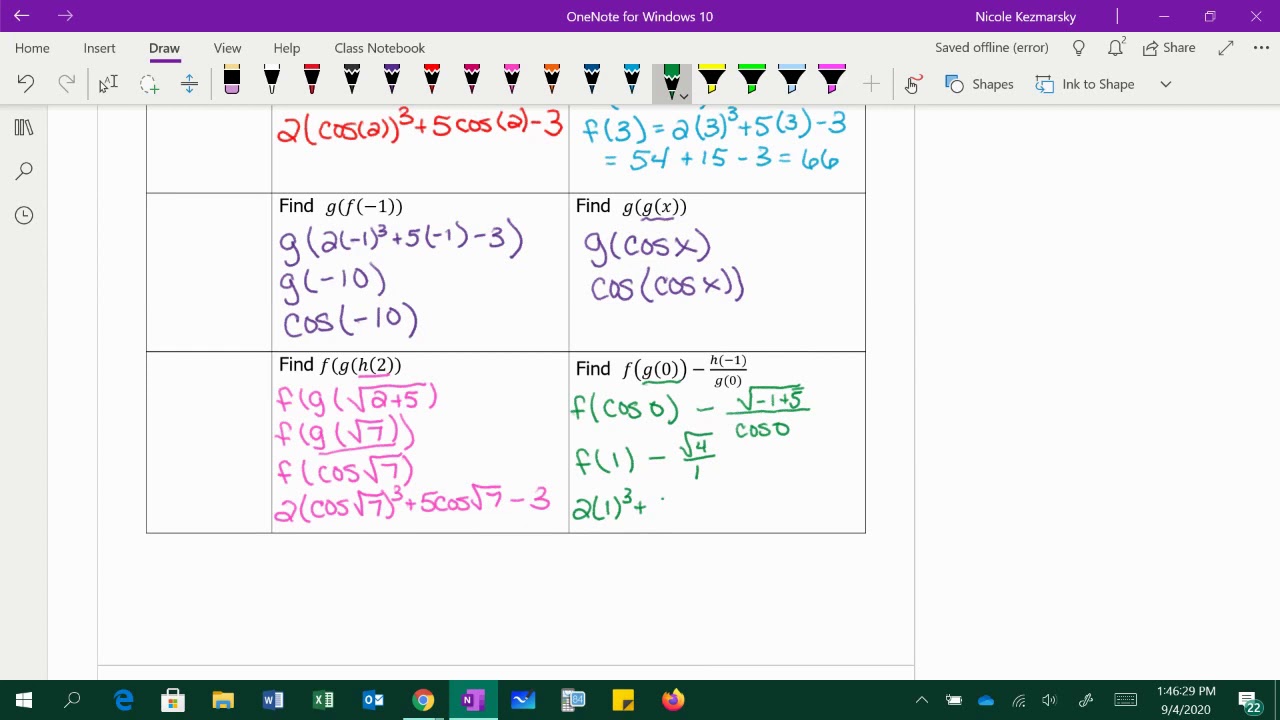Viewport: 1280px width, 720px height.
Task: Click the Redo arrow
Action: coord(66,84)
